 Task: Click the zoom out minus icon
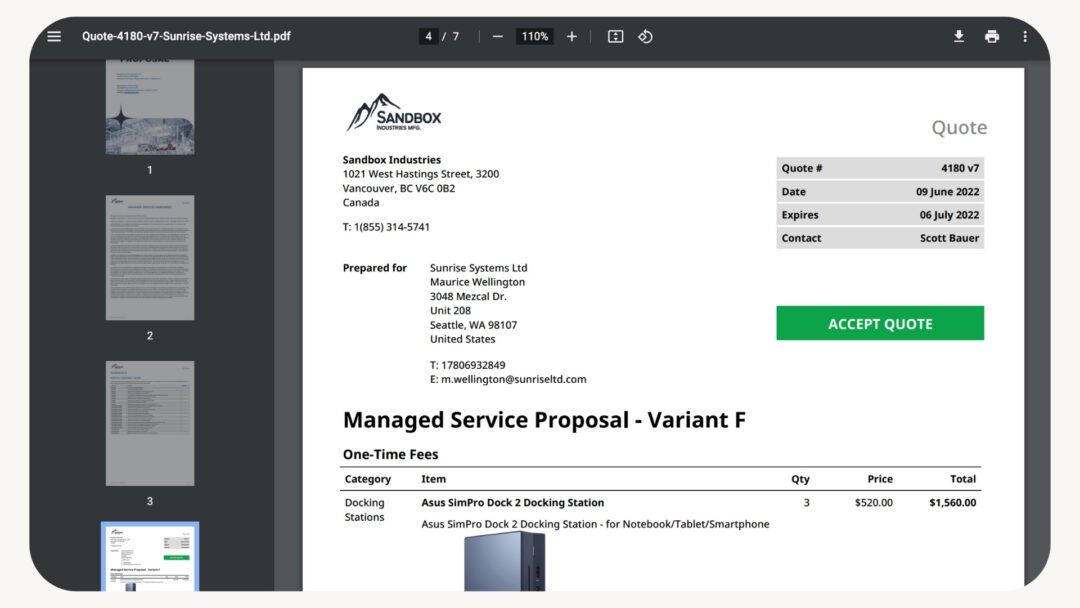tap(497, 36)
